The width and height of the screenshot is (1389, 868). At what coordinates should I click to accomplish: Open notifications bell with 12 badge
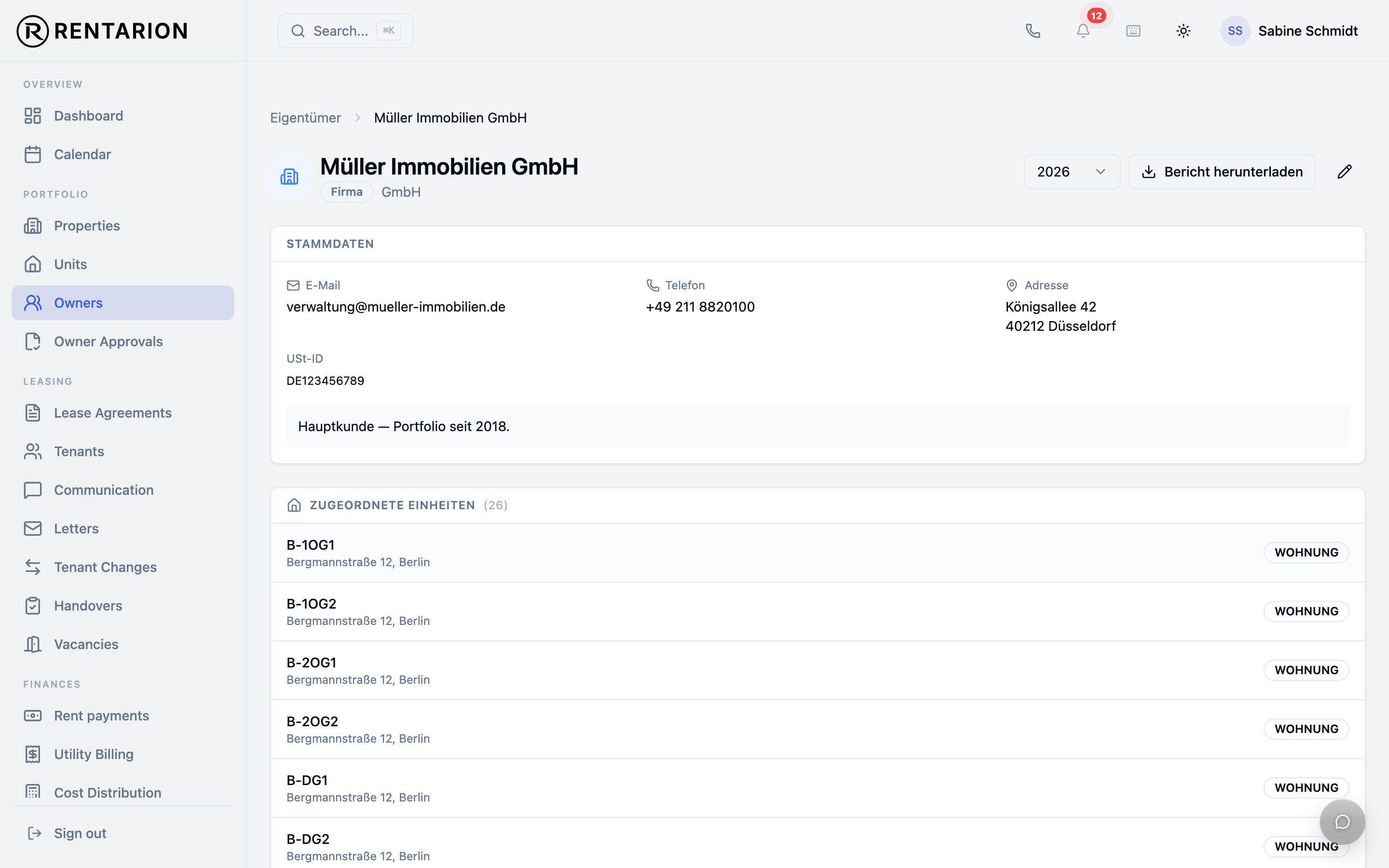click(1083, 31)
